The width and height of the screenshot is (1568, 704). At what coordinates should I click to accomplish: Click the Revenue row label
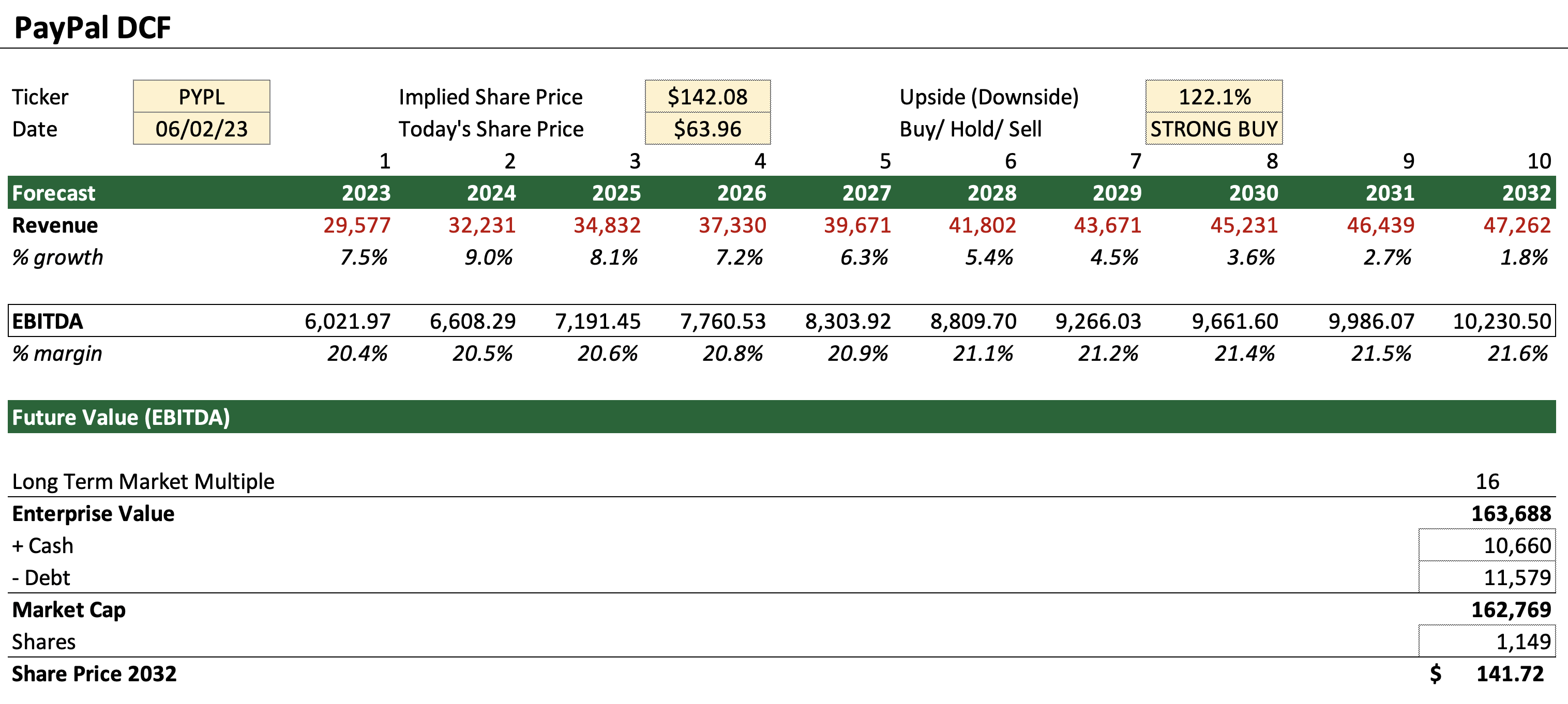point(55,225)
